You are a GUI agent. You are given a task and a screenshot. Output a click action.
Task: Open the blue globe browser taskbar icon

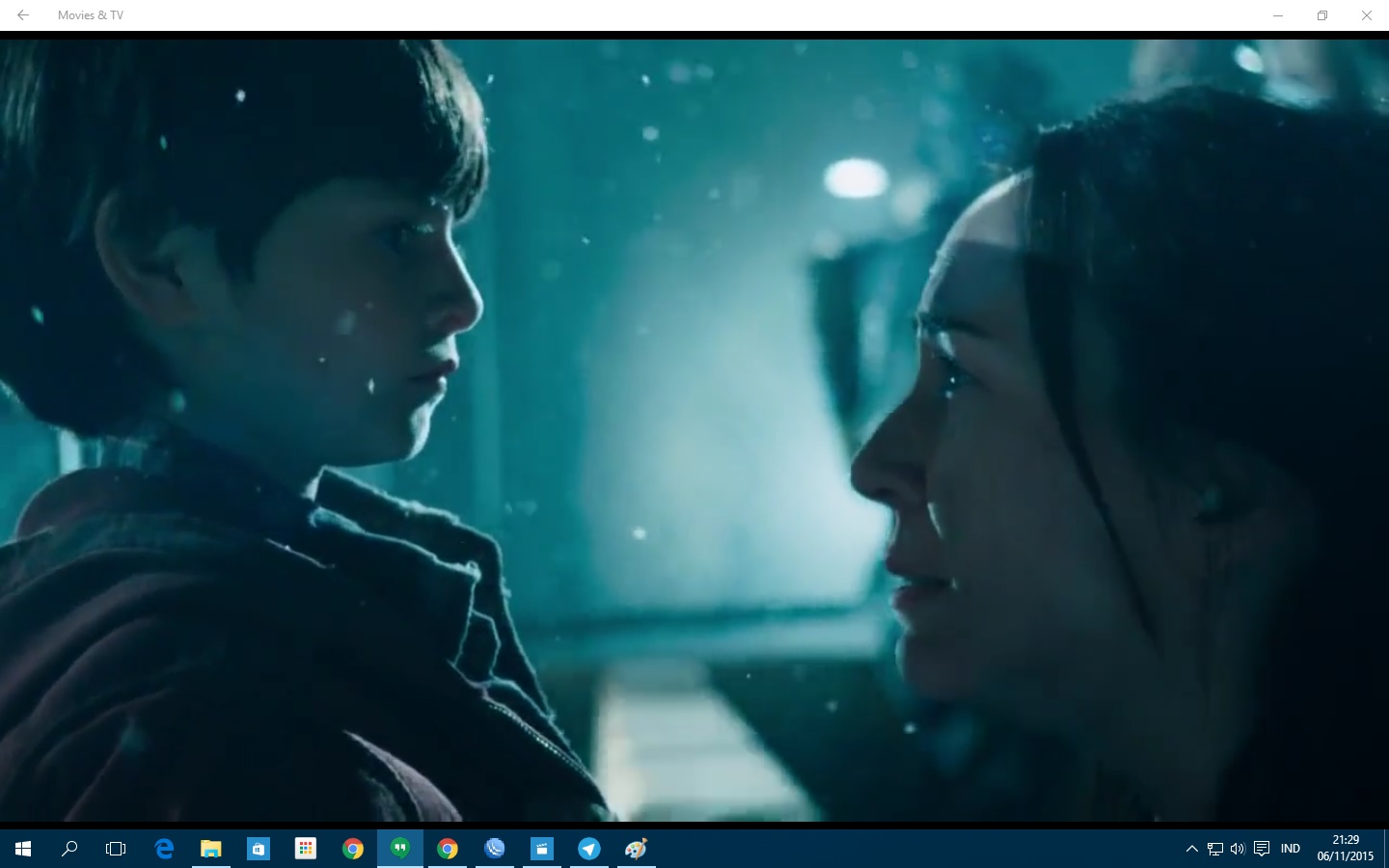click(495, 849)
